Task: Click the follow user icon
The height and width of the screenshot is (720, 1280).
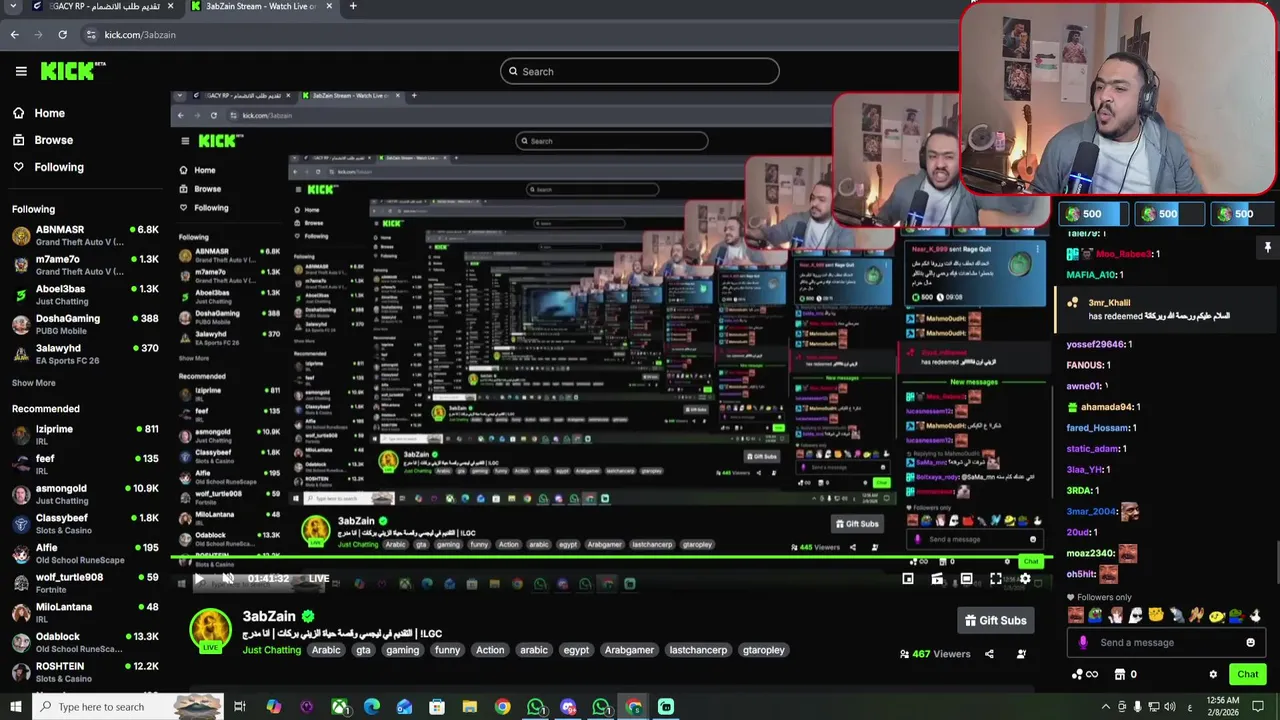Action: click(x=1021, y=654)
